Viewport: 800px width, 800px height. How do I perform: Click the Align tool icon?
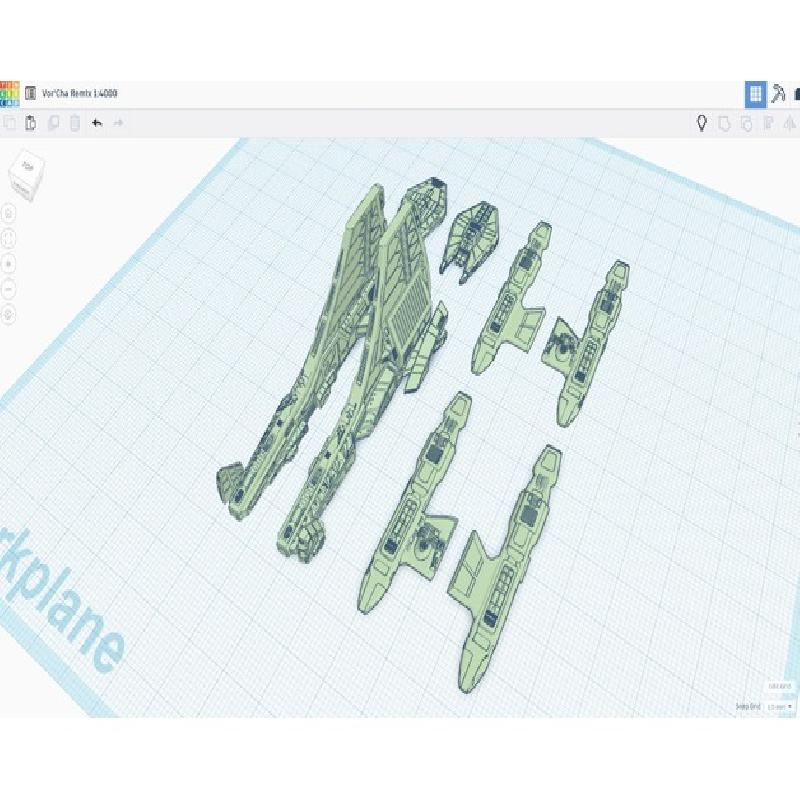click(x=768, y=123)
